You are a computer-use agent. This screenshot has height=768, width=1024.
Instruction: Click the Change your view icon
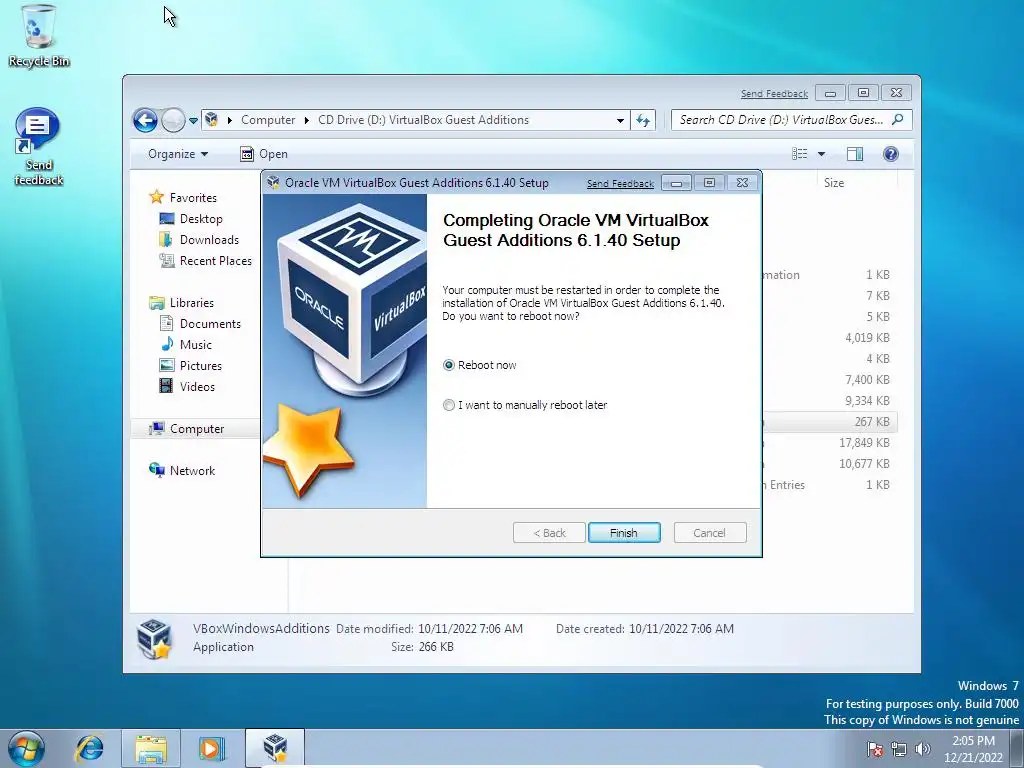coord(799,154)
